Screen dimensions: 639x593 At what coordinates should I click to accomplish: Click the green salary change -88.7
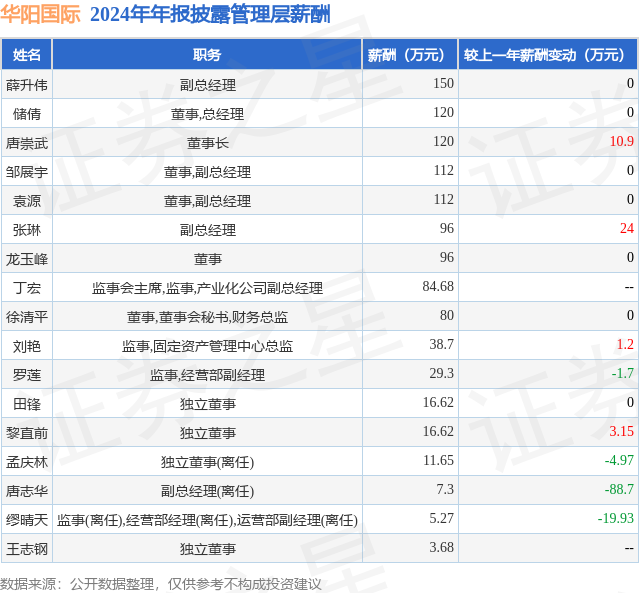click(x=619, y=489)
